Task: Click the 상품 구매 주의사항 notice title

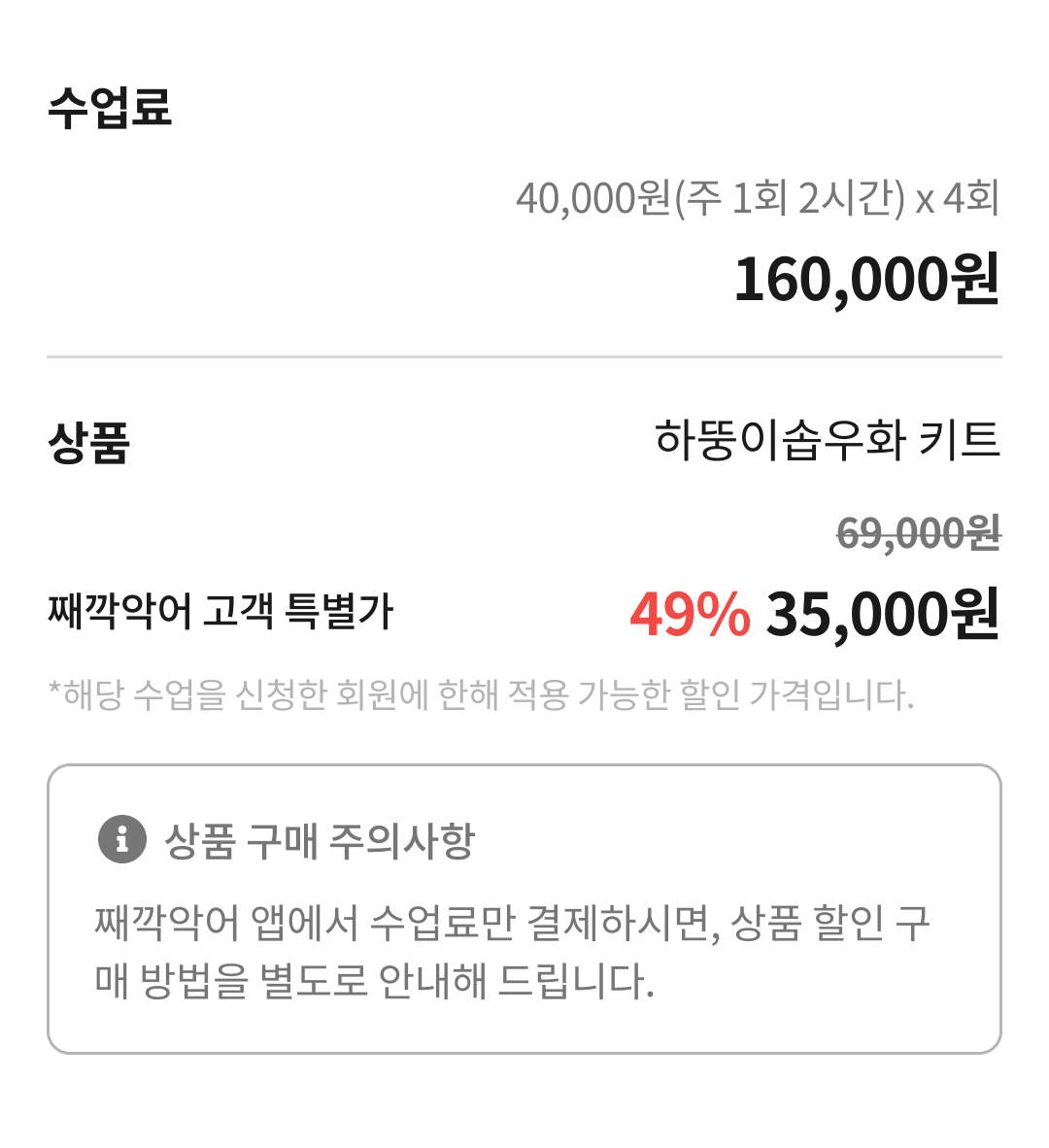Action: (x=320, y=840)
